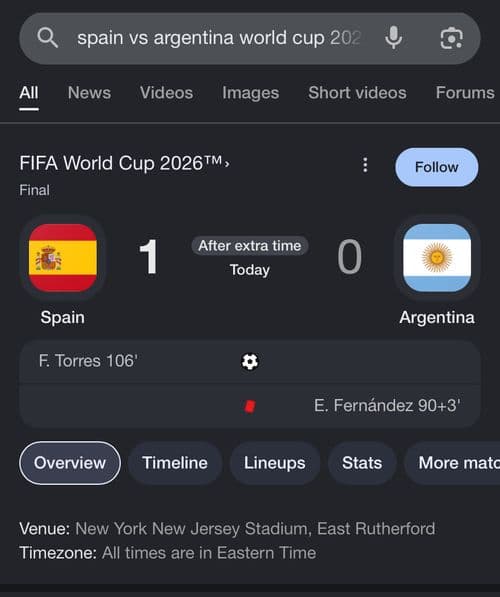Tap the Spain flag icon
The image size is (500, 597).
click(x=63, y=258)
